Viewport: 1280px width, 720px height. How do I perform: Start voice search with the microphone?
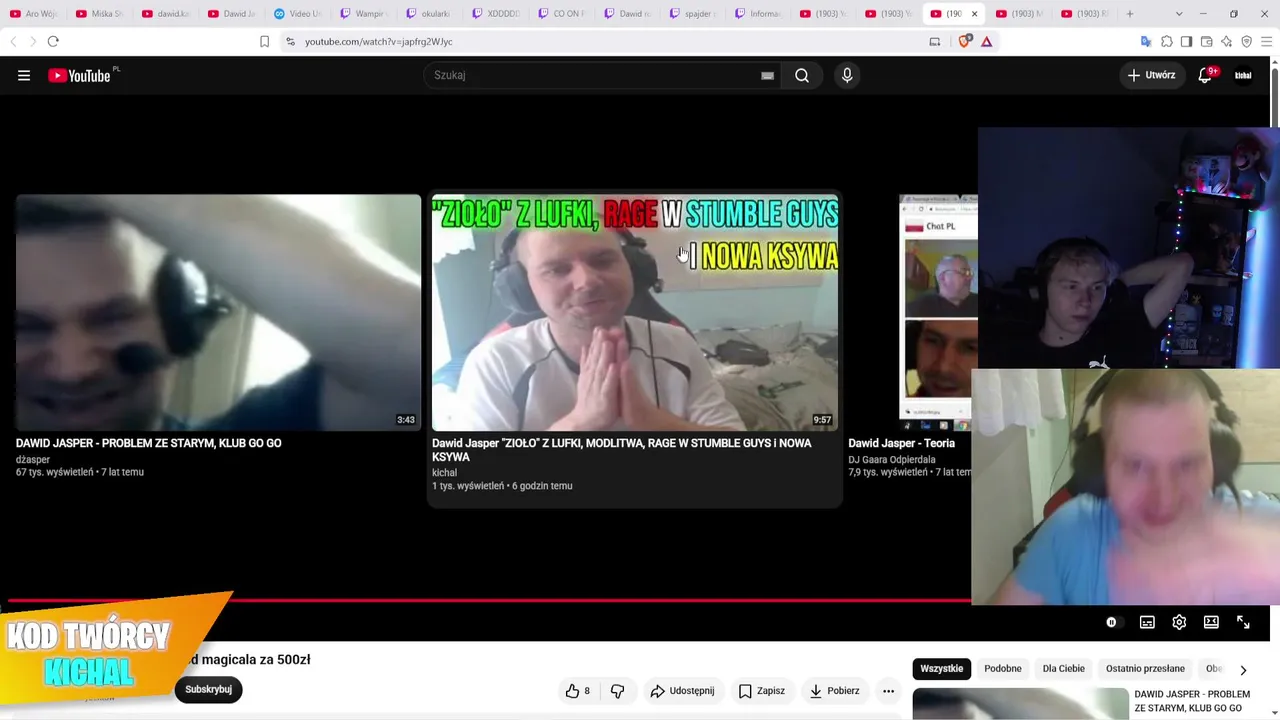847,75
